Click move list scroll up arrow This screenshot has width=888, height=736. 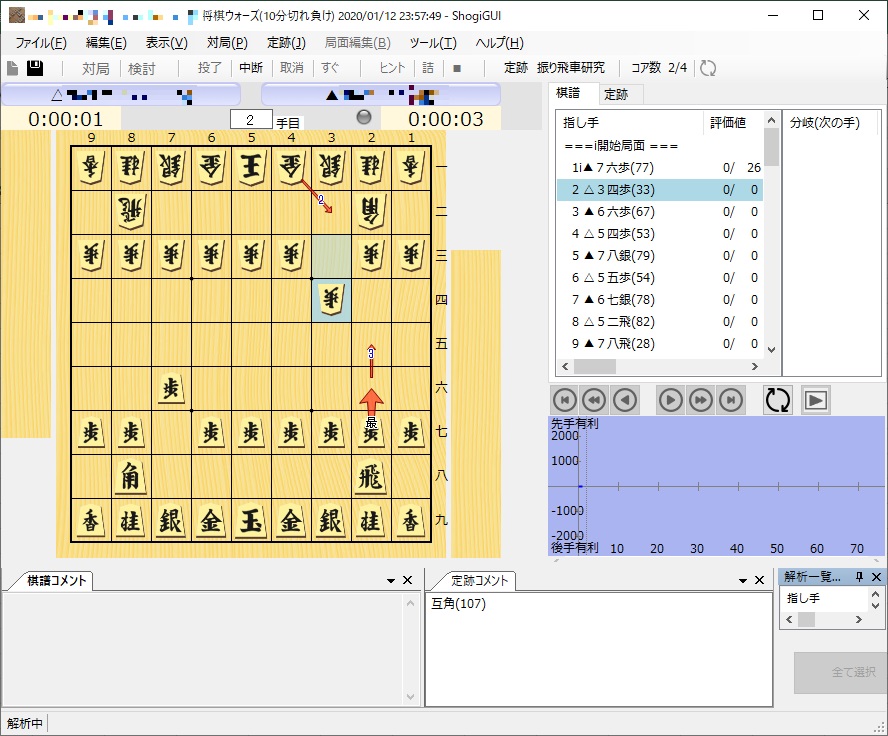pyautogui.click(x=771, y=120)
